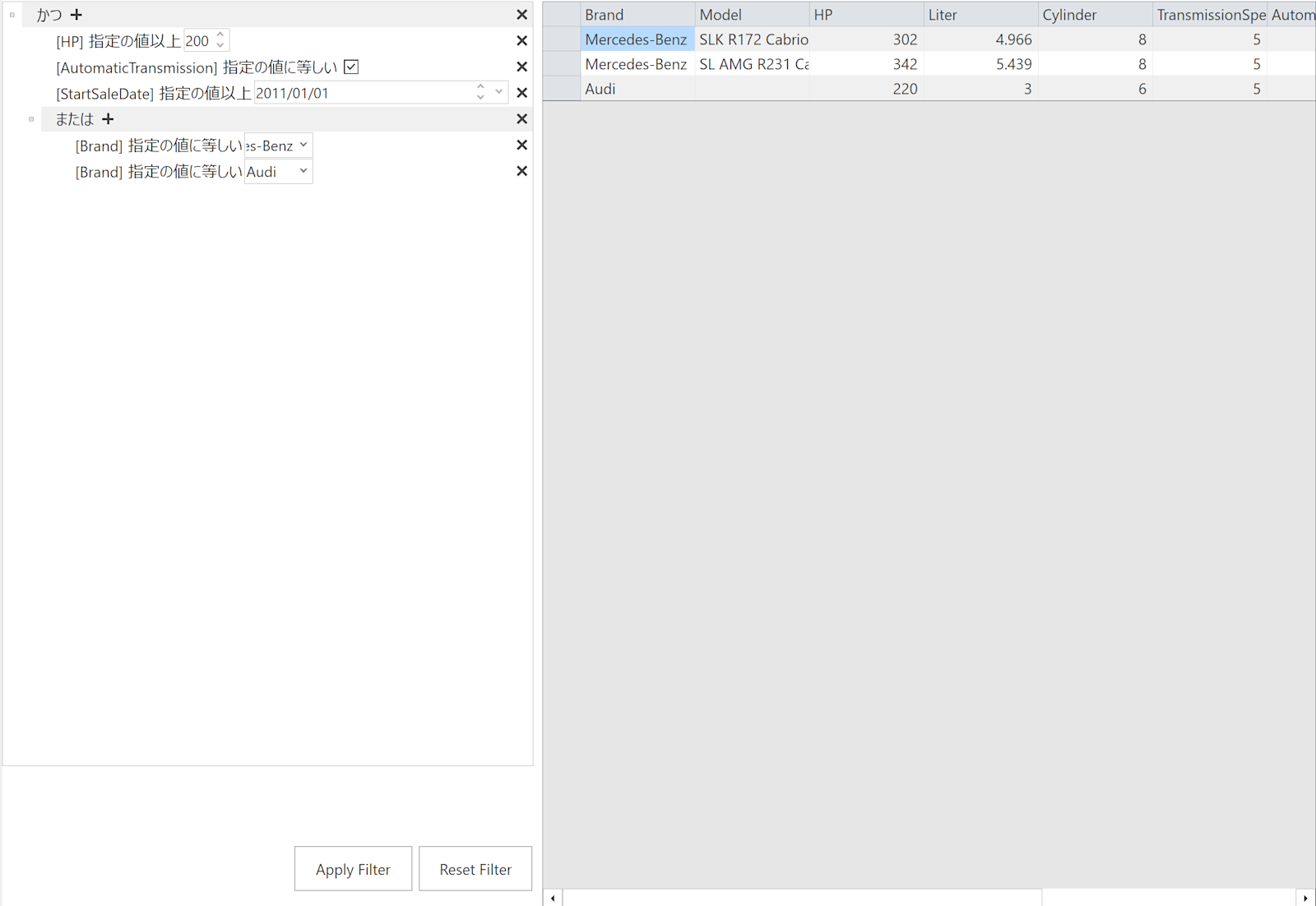Collapse the または group node
Image resolution: width=1316 pixels, height=906 pixels.
[x=32, y=119]
